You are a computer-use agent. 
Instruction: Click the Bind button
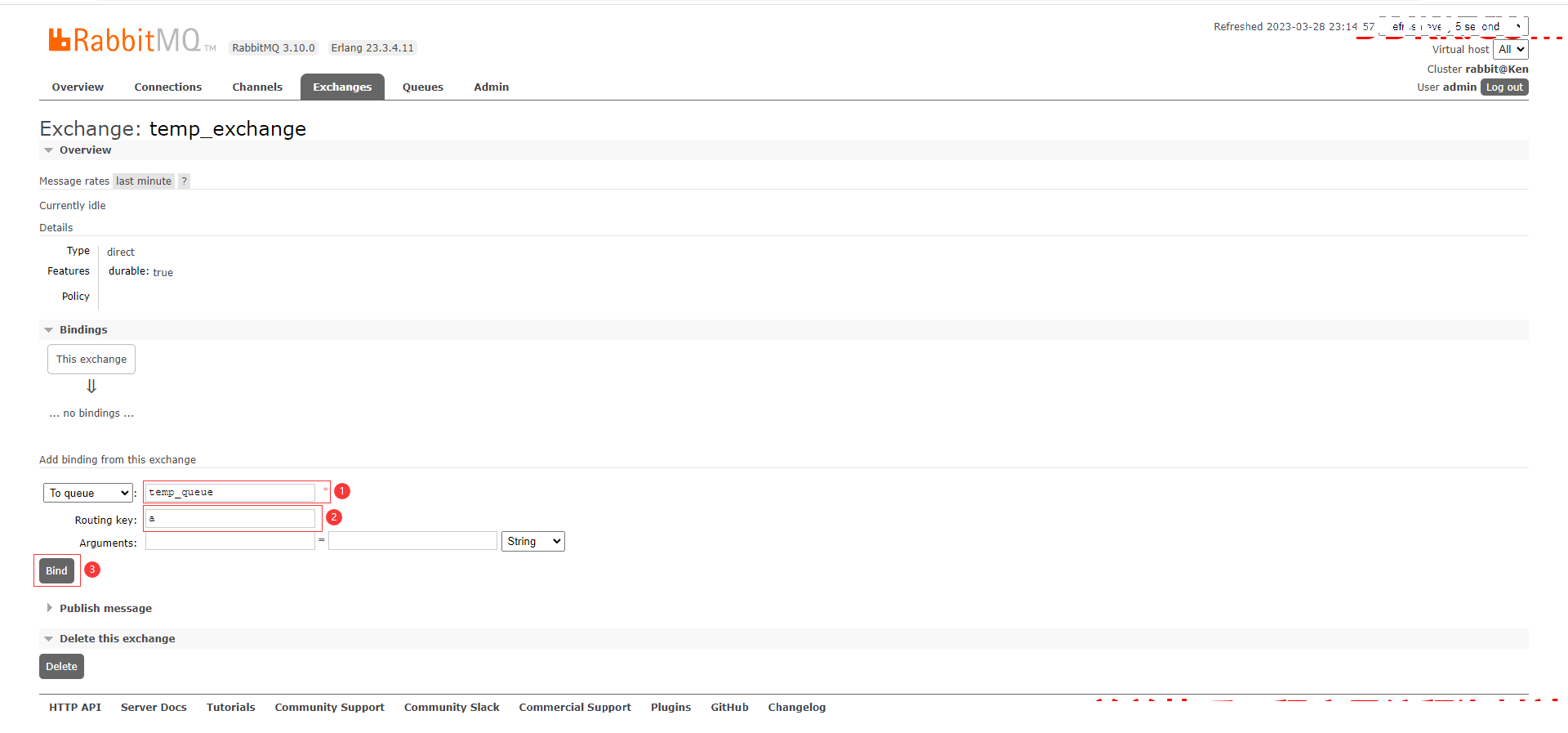pos(56,570)
